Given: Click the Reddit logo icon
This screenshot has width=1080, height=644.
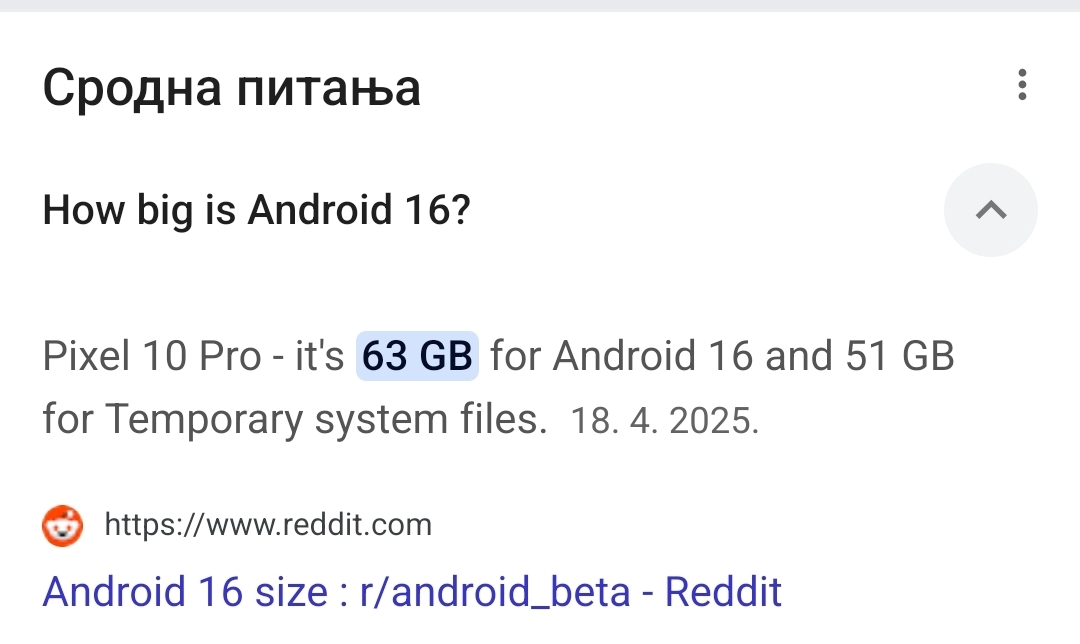Looking at the screenshot, I should click(x=62, y=525).
